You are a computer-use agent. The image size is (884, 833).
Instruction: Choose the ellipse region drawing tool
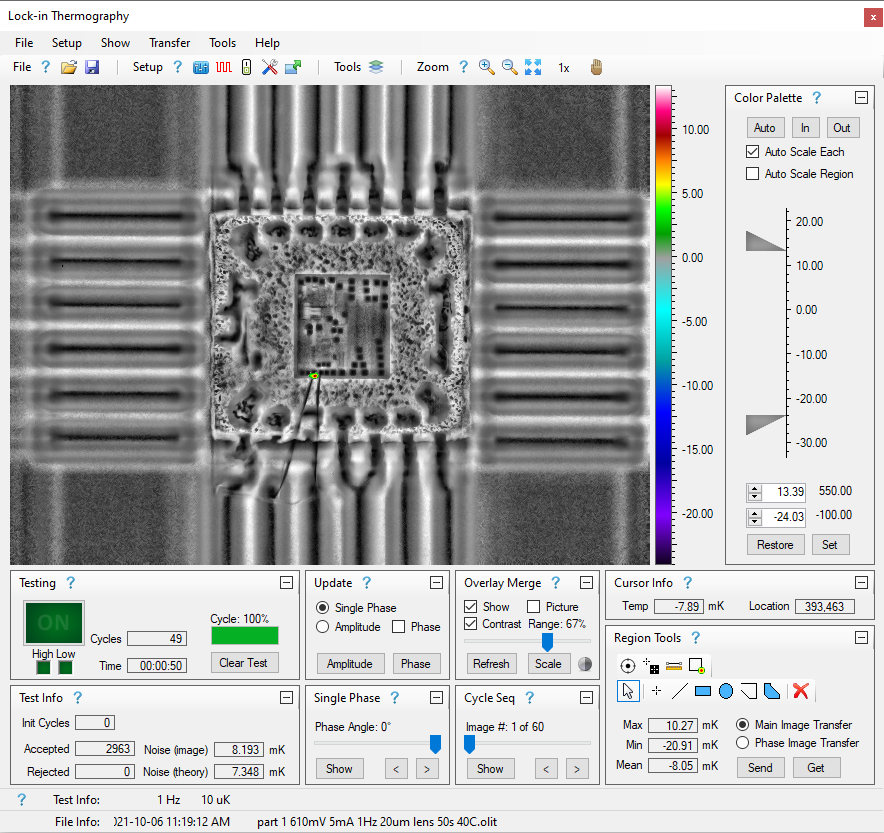[726, 690]
